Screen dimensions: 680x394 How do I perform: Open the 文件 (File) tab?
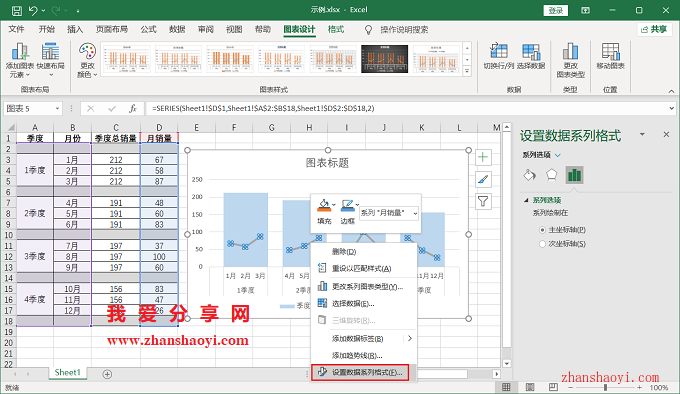coord(16,29)
